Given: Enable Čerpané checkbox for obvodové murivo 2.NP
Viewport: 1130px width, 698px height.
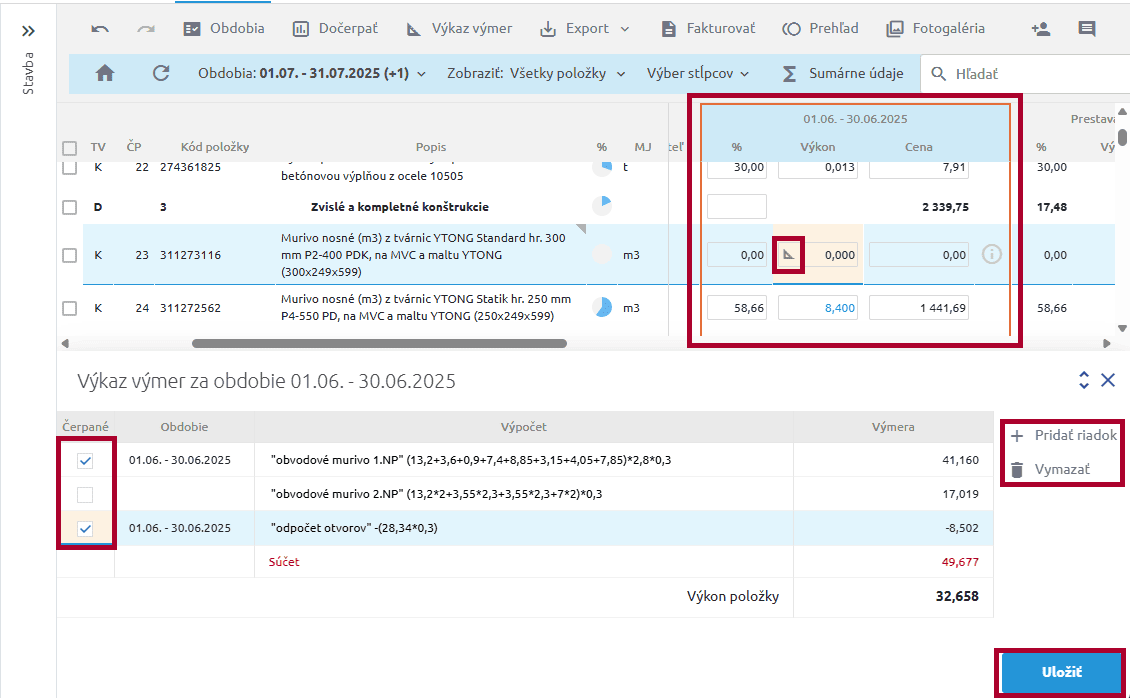Looking at the screenshot, I should (x=85, y=495).
